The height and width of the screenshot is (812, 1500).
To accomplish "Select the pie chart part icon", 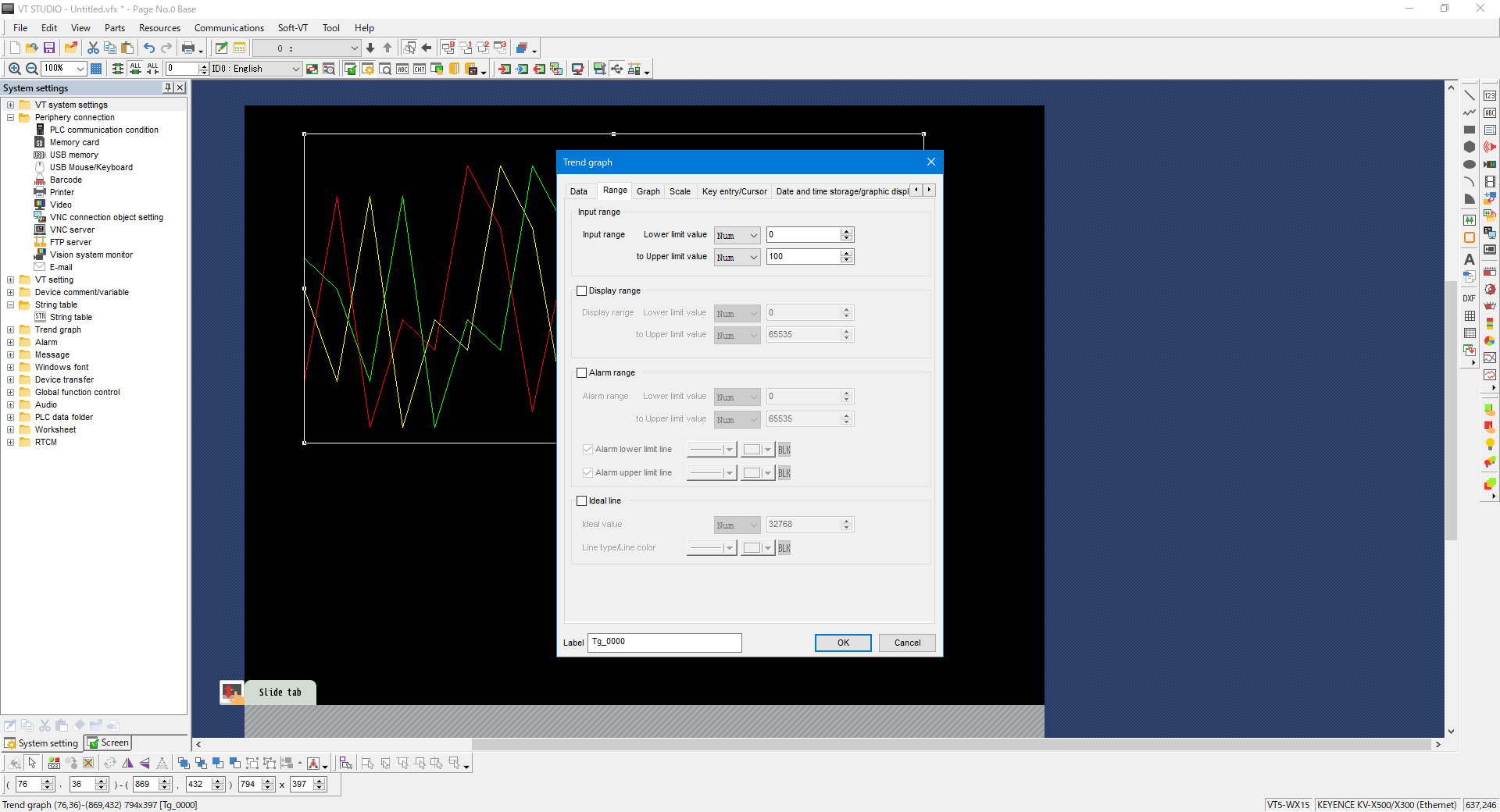I will pyautogui.click(x=1490, y=340).
